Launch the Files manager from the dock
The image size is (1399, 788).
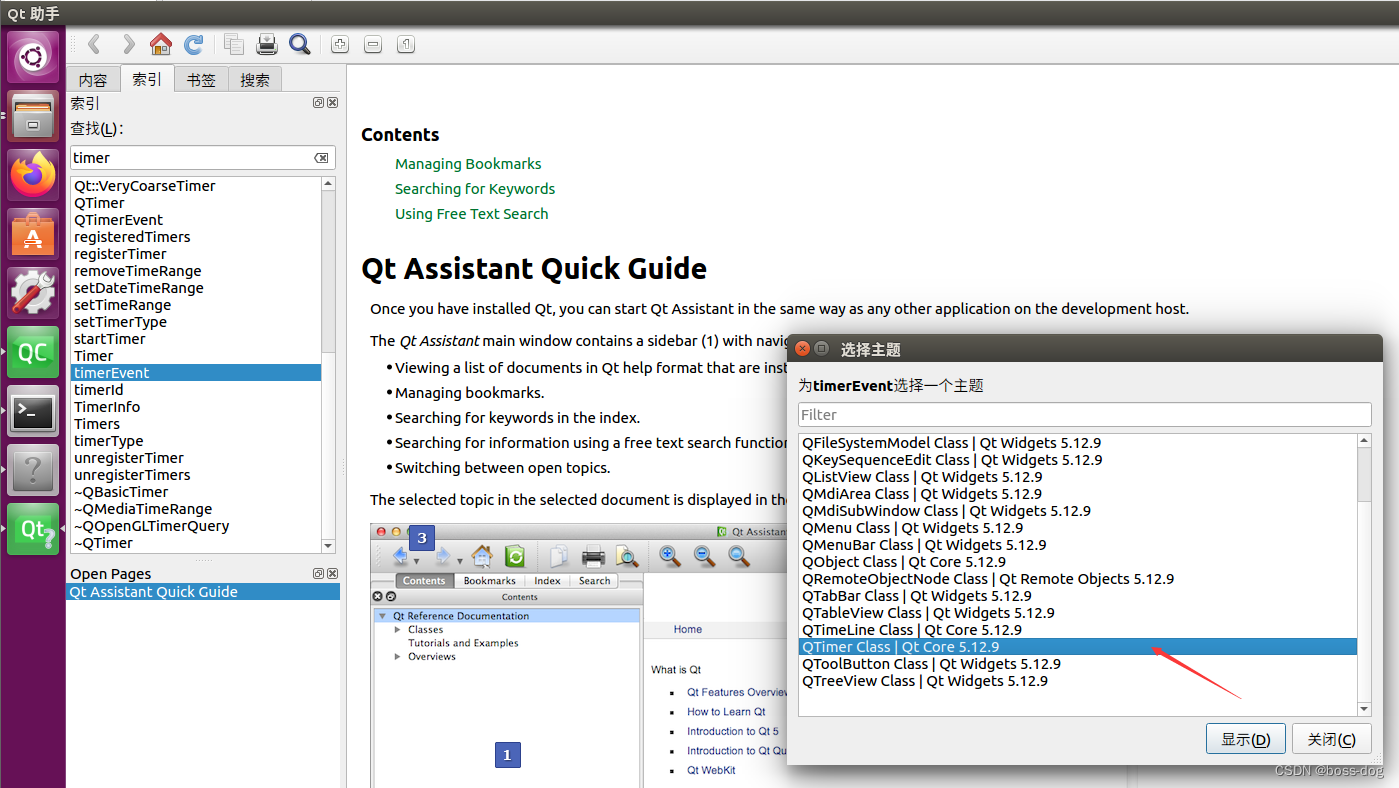coord(33,116)
